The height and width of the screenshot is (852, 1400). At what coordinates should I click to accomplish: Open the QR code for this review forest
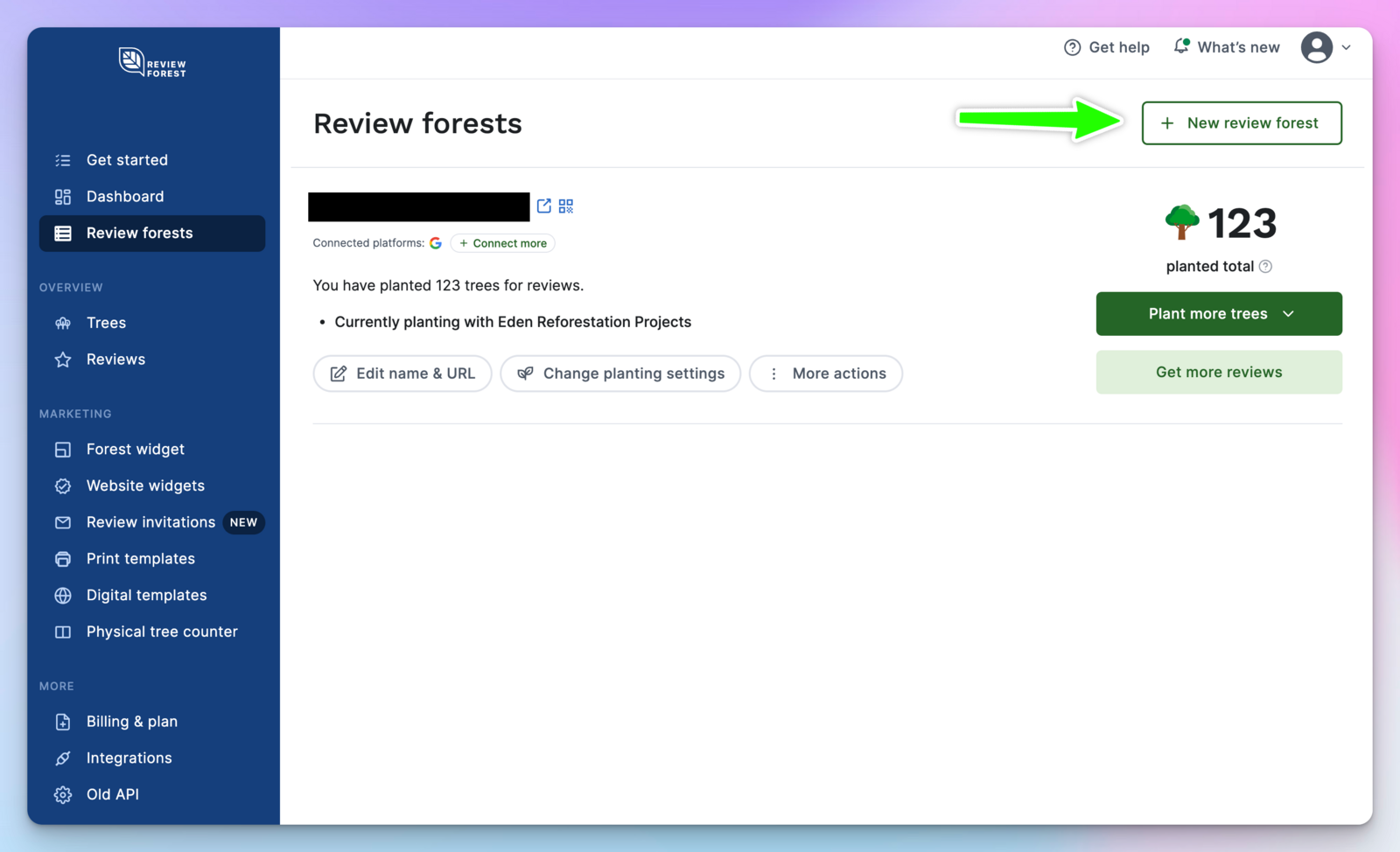pyautogui.click(x=565, y=206)
